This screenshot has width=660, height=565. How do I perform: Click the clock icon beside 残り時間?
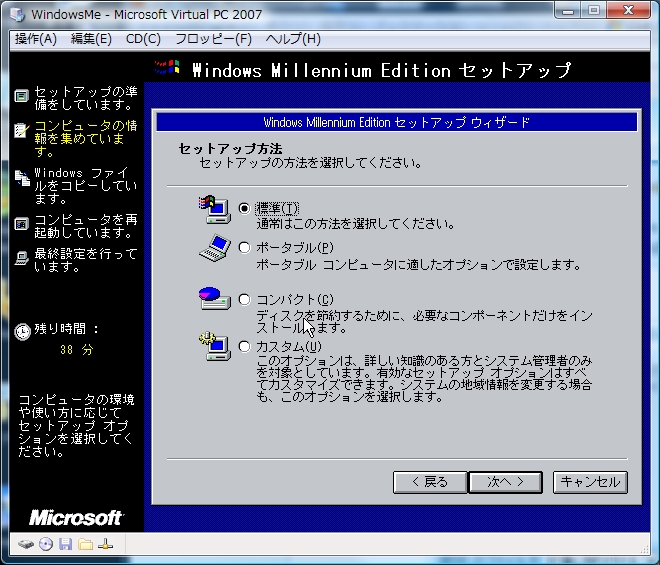click(22, 332)
